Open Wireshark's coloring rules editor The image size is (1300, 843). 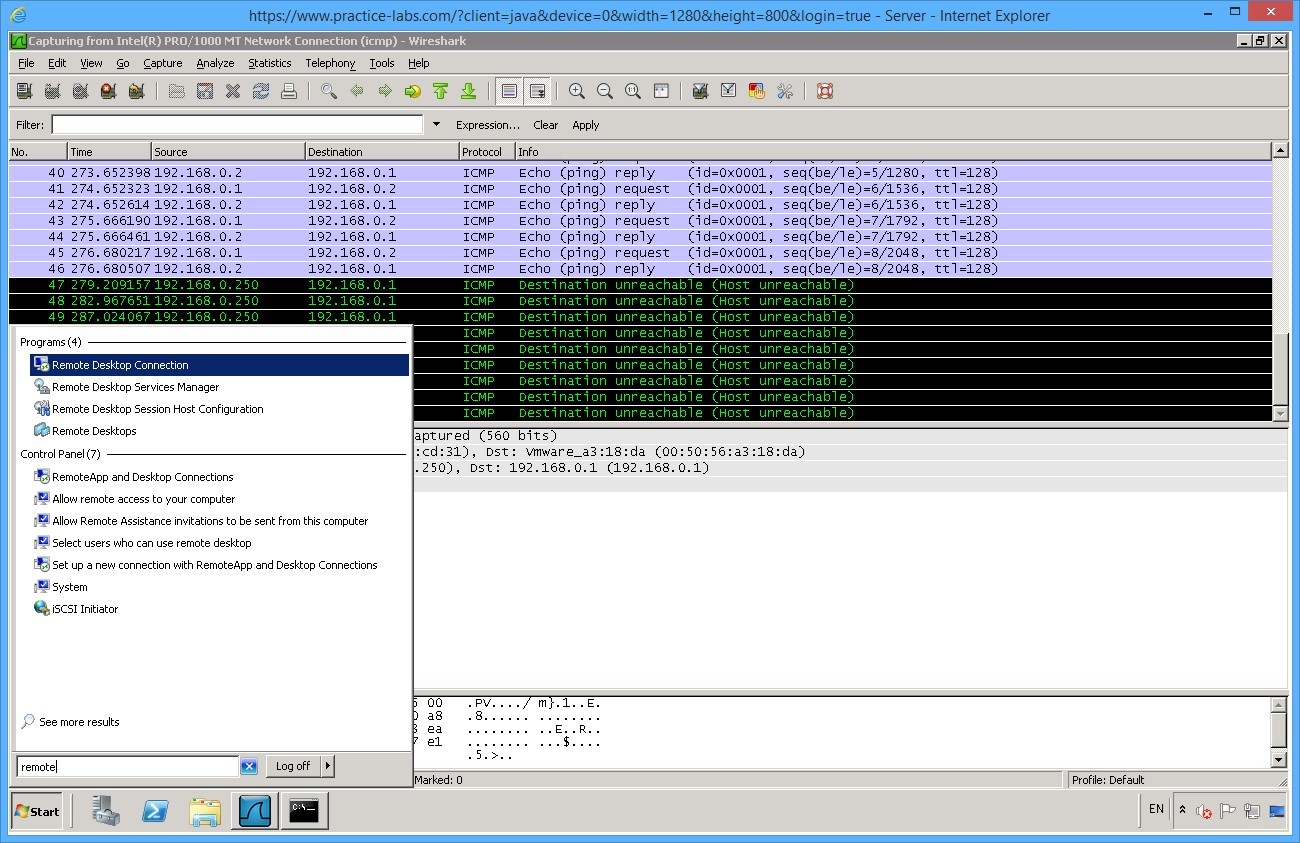pos(756,91)
